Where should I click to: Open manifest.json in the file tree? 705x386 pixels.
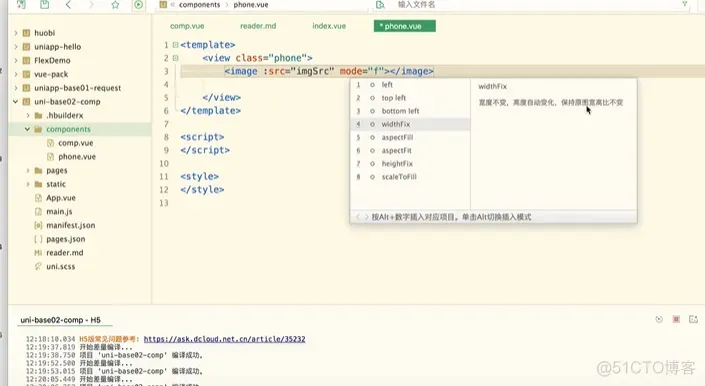point(71,225)
